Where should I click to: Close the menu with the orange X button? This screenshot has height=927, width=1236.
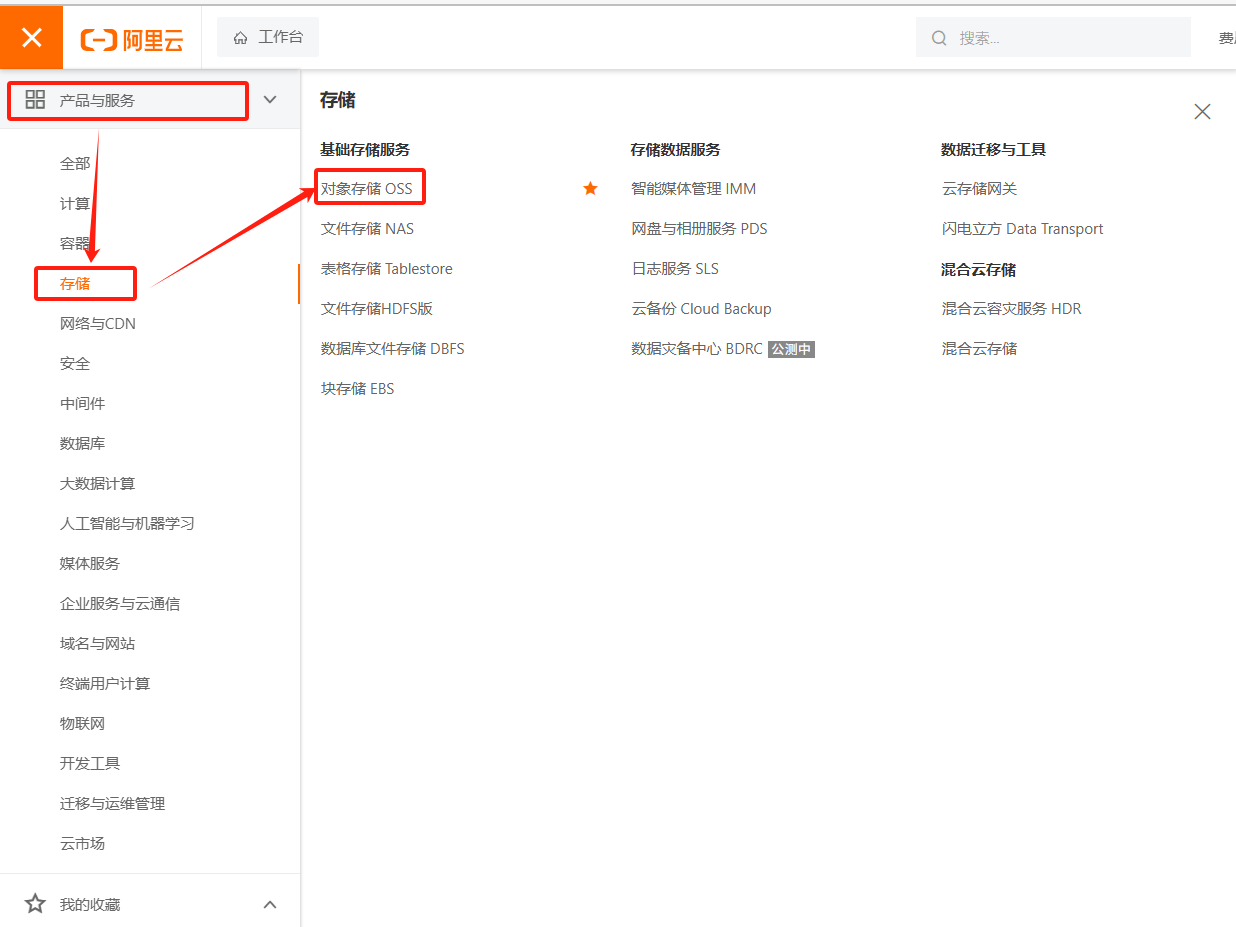(x=31, y=38)
